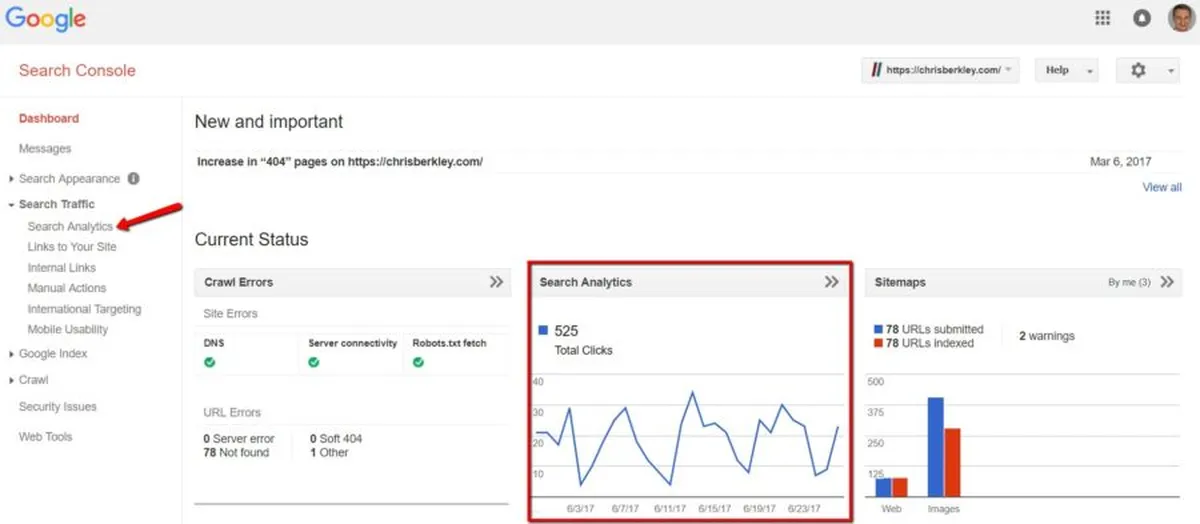Click the DNS green check icon
Image resolution: width=1200 pixels, height=524 pixels.
210,362
